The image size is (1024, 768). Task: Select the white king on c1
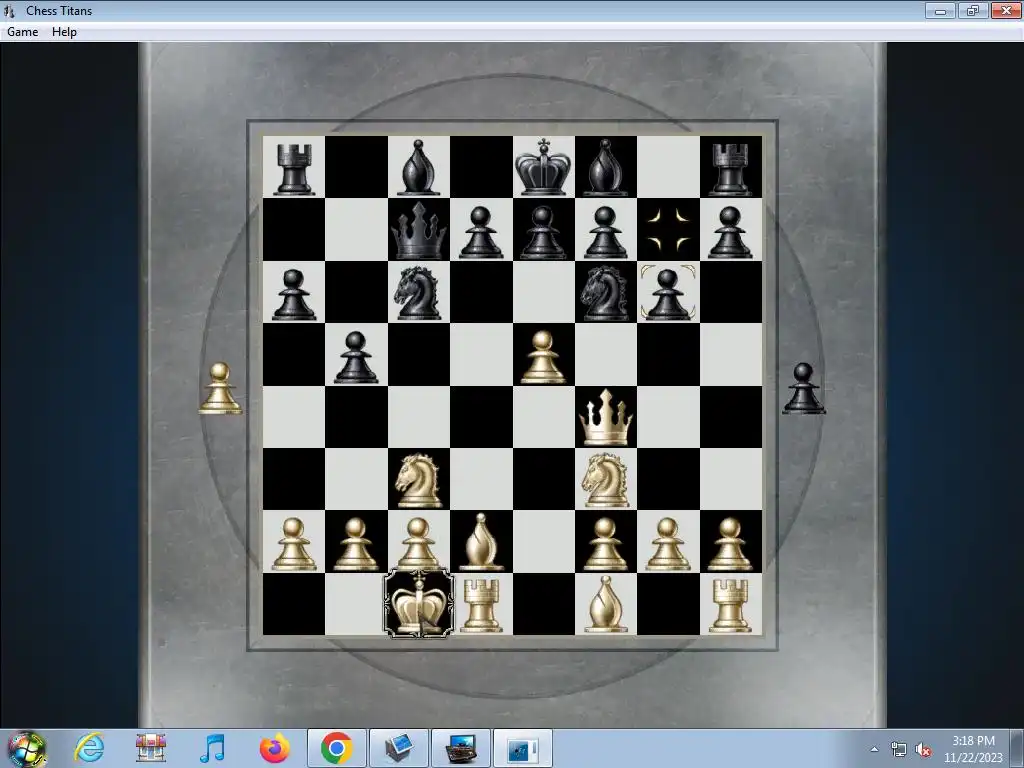coord(419,604)
